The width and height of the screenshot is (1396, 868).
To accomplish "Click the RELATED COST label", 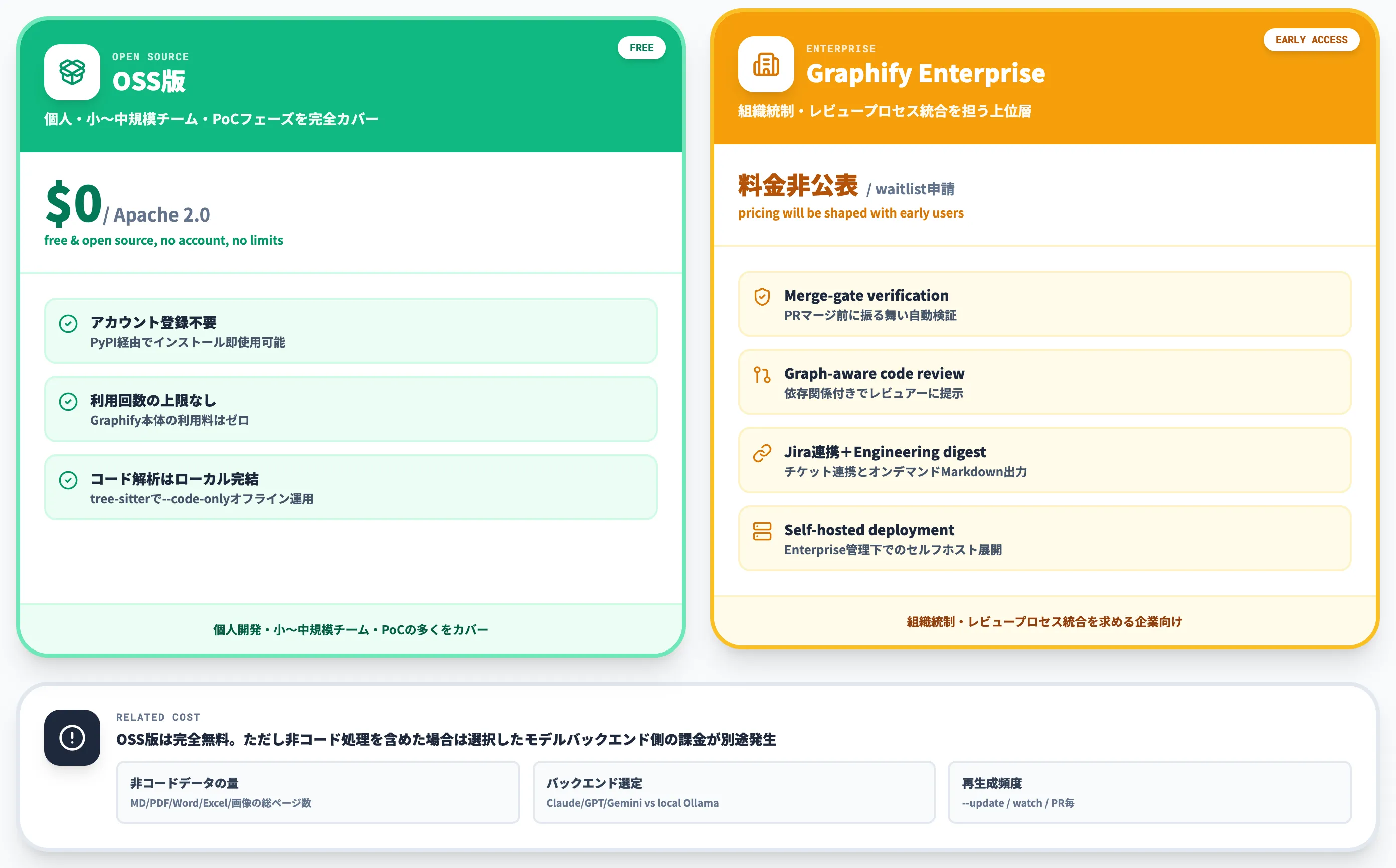I will (x=158, y=717).
